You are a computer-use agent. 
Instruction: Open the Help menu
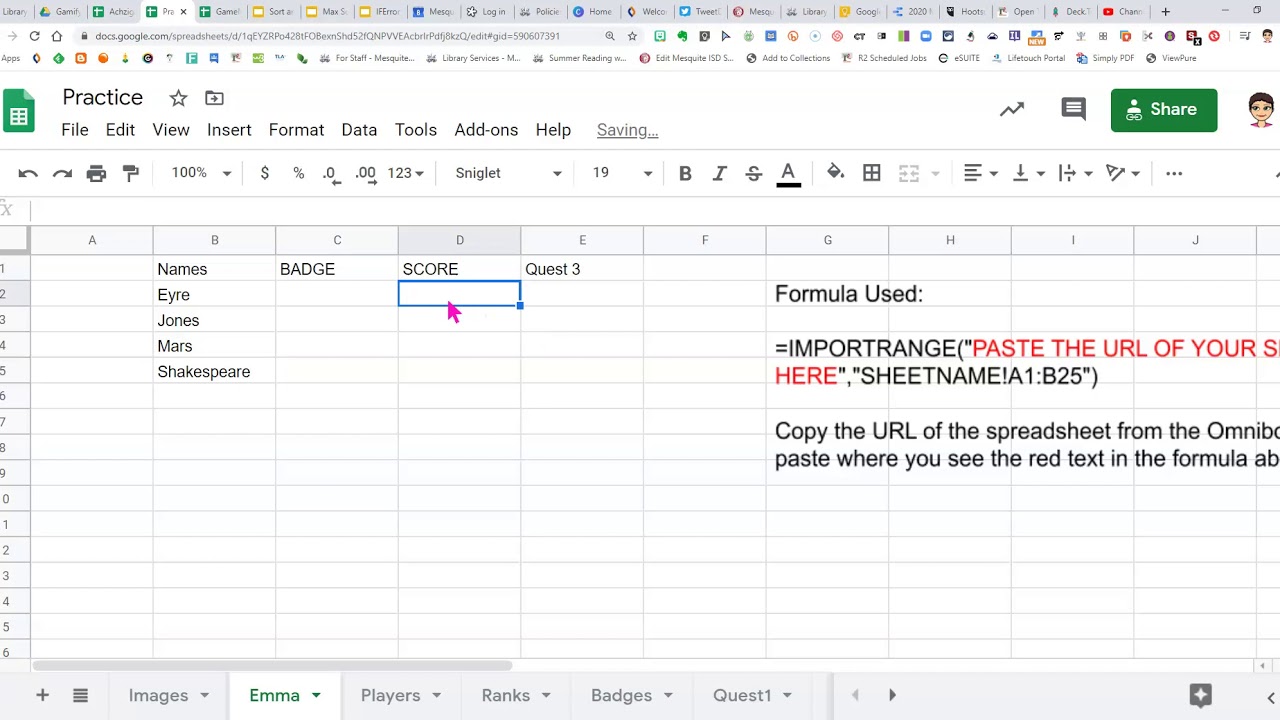point(553,130)
